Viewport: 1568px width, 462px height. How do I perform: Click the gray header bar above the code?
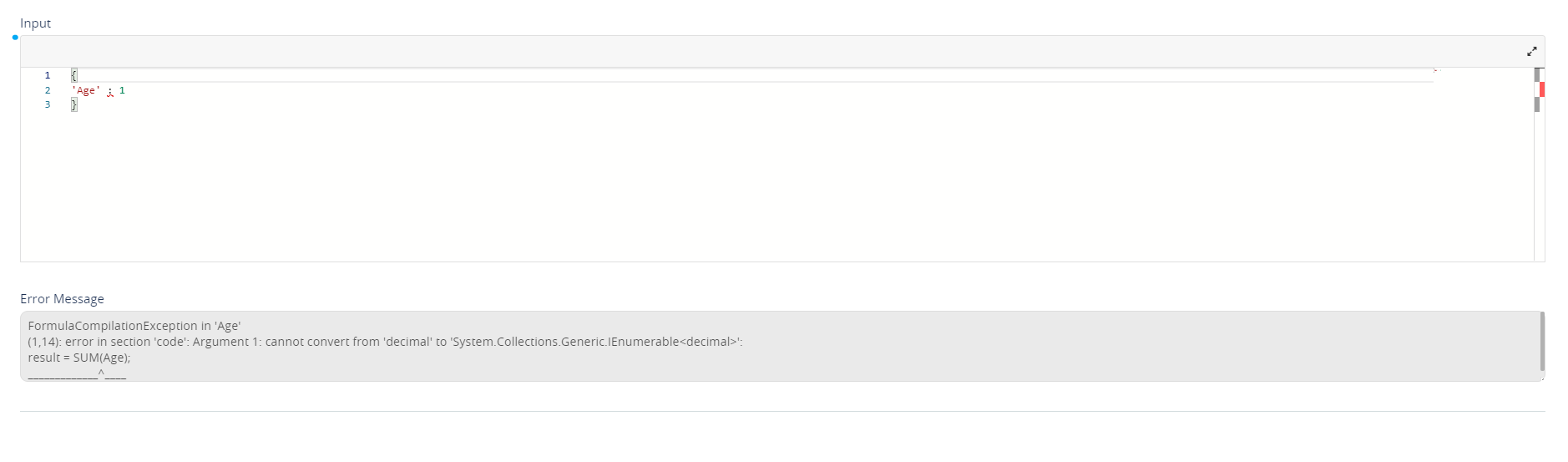[x=751, y=52]
